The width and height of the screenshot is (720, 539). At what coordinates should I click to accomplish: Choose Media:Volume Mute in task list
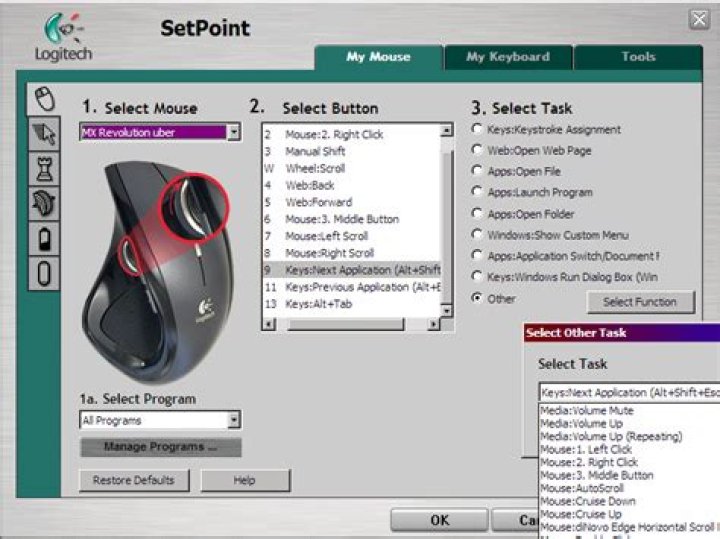(630, 410)
